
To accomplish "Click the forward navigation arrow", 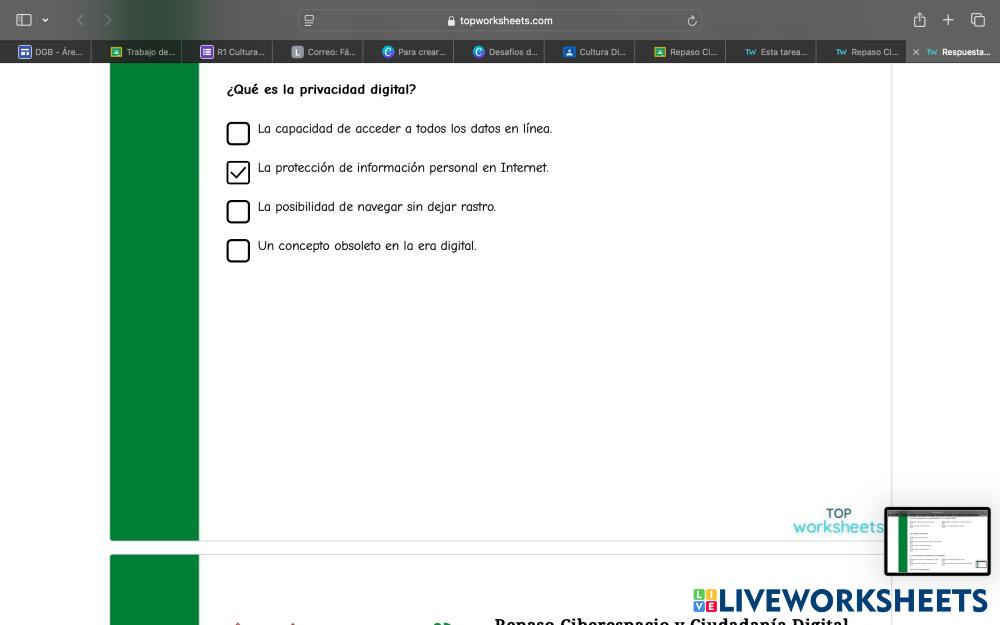I will point(108,20).
